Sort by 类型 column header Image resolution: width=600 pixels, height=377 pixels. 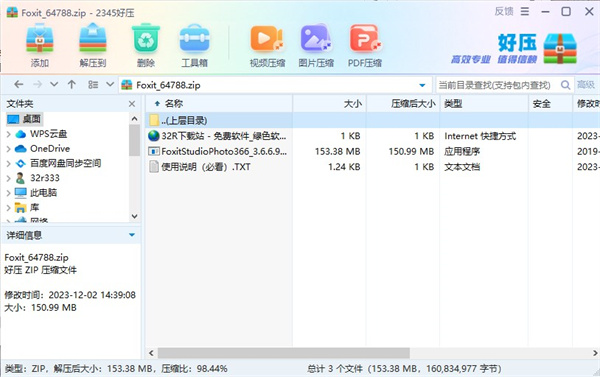point(484,103)
